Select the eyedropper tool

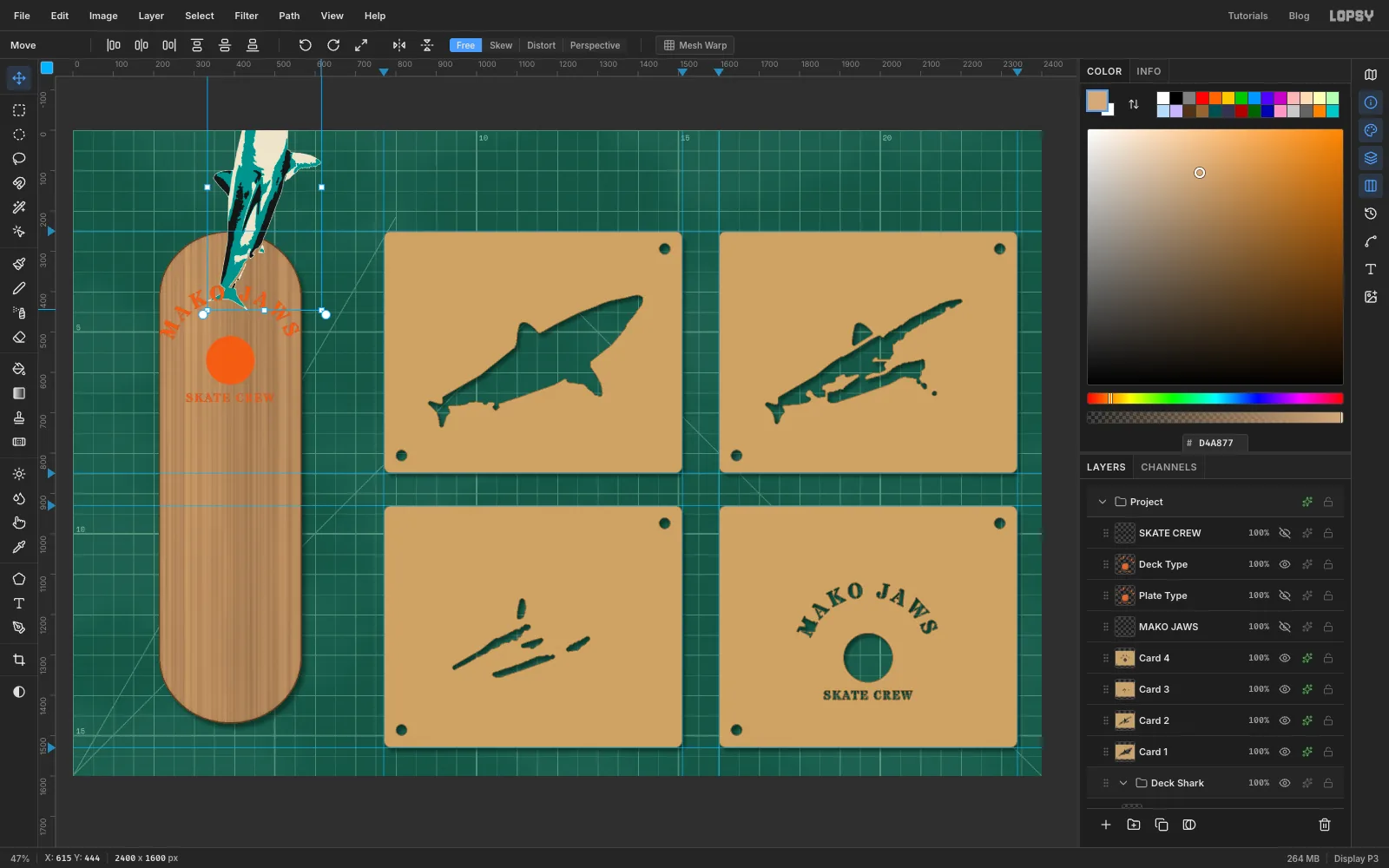point(19,547)
